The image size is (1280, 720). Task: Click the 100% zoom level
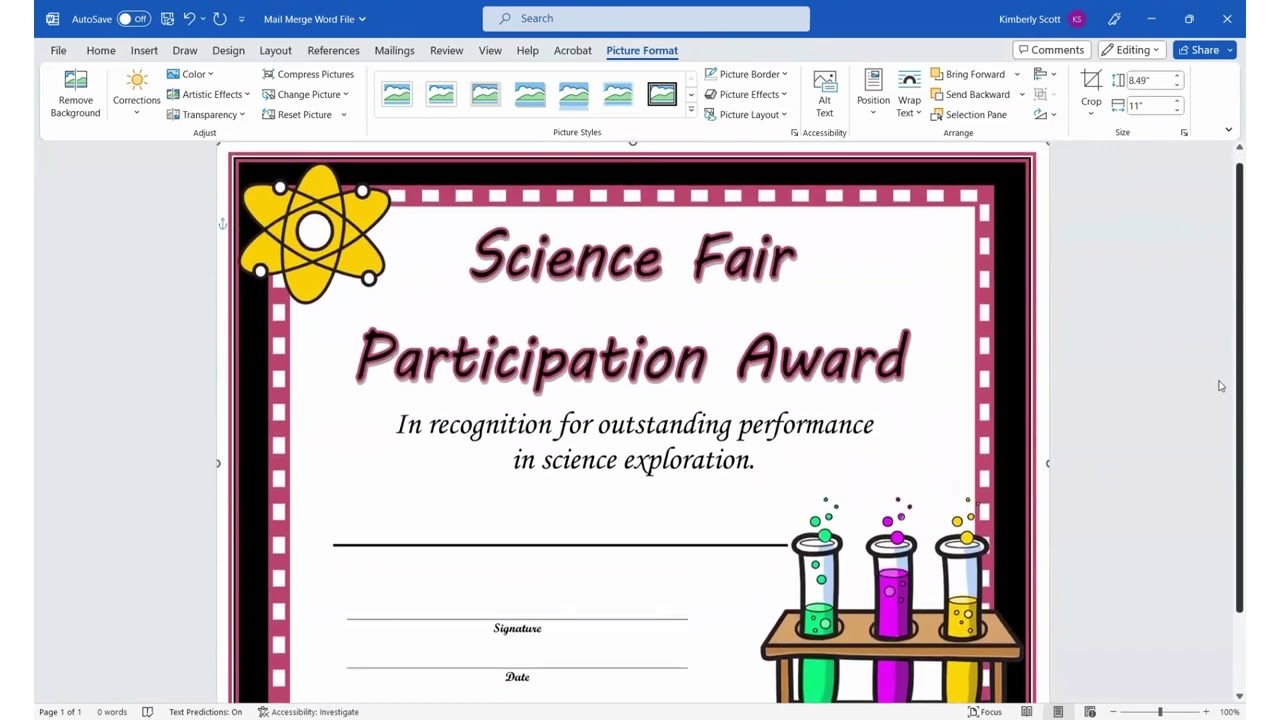(1229, 712)
